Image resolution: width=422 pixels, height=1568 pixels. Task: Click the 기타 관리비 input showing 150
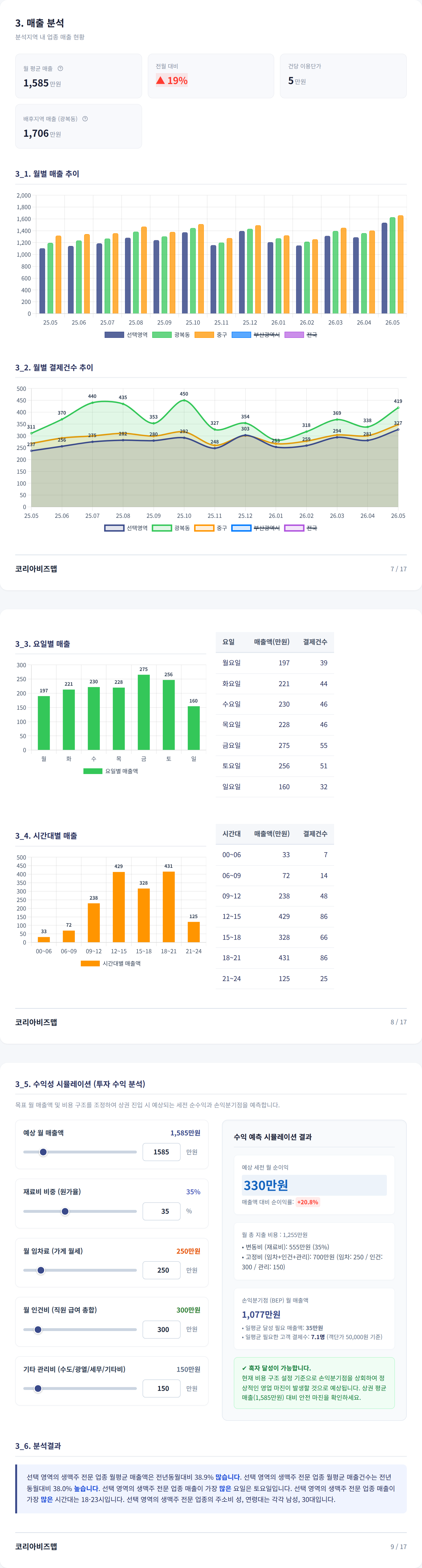(161, 1389)
